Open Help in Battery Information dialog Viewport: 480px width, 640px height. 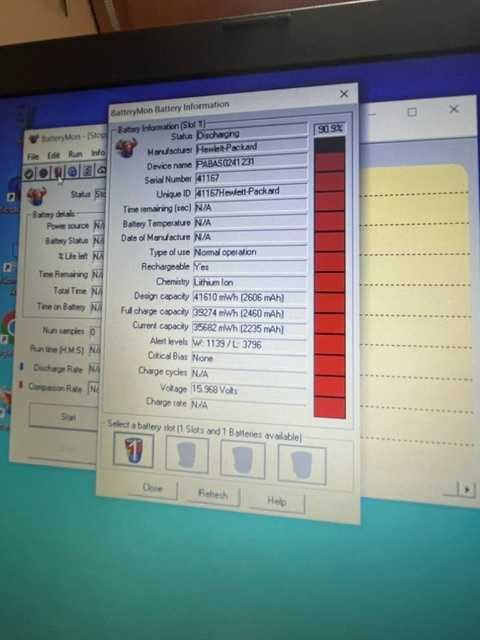pos(277,501)
